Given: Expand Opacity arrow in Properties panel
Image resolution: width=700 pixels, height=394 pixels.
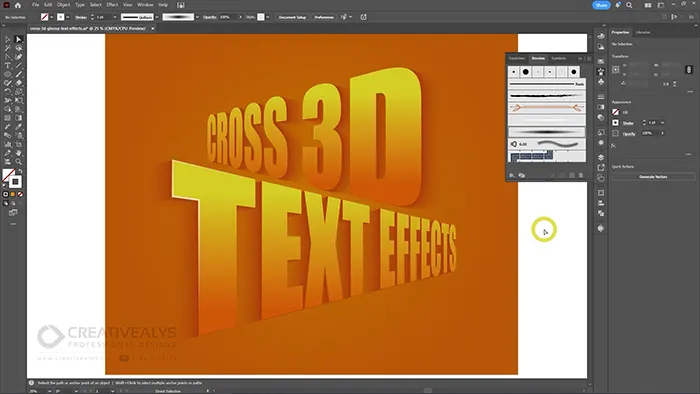Looking at the screenshot, I should tap(662, 133).
